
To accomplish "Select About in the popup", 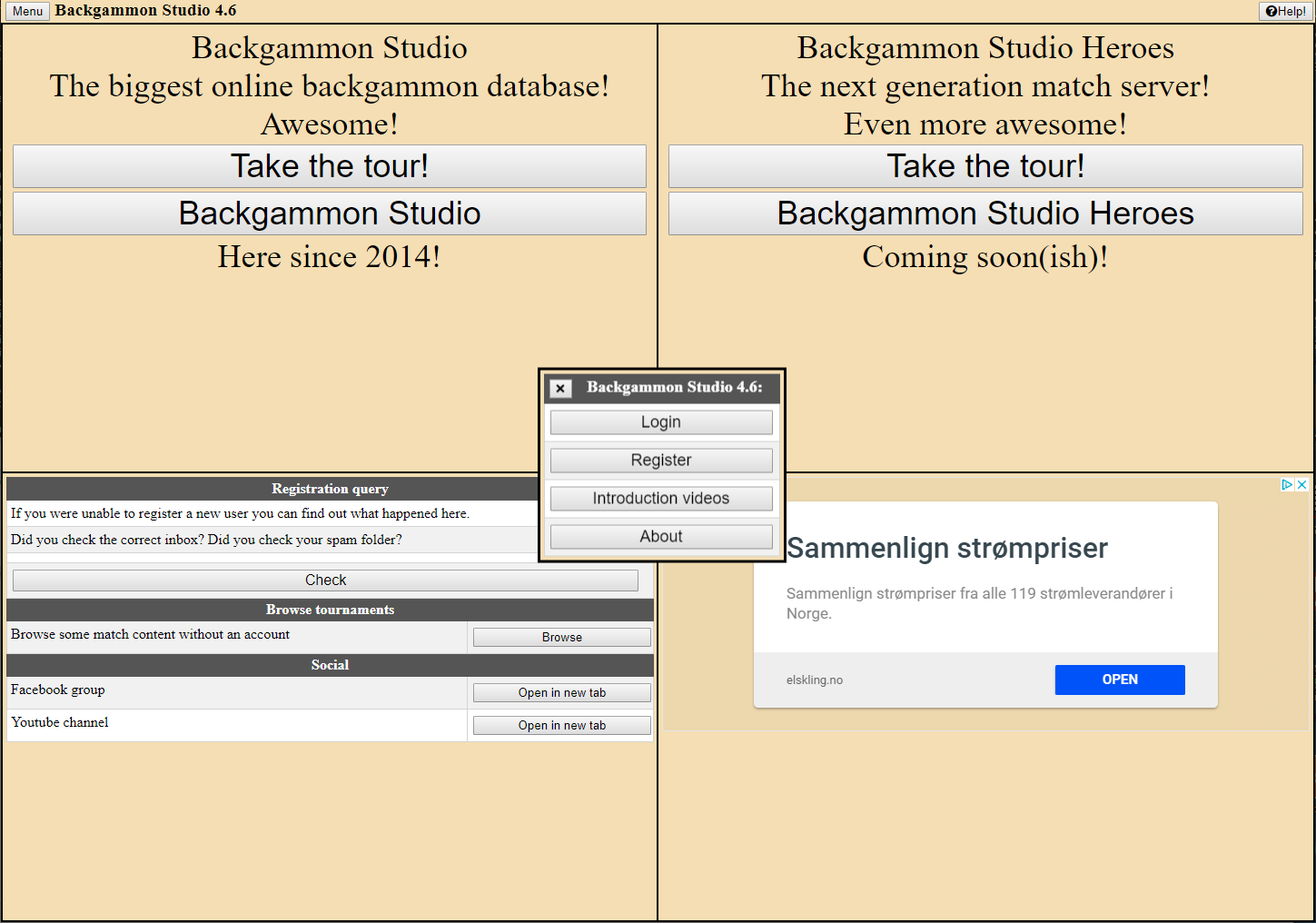I will tap(661, 537).
